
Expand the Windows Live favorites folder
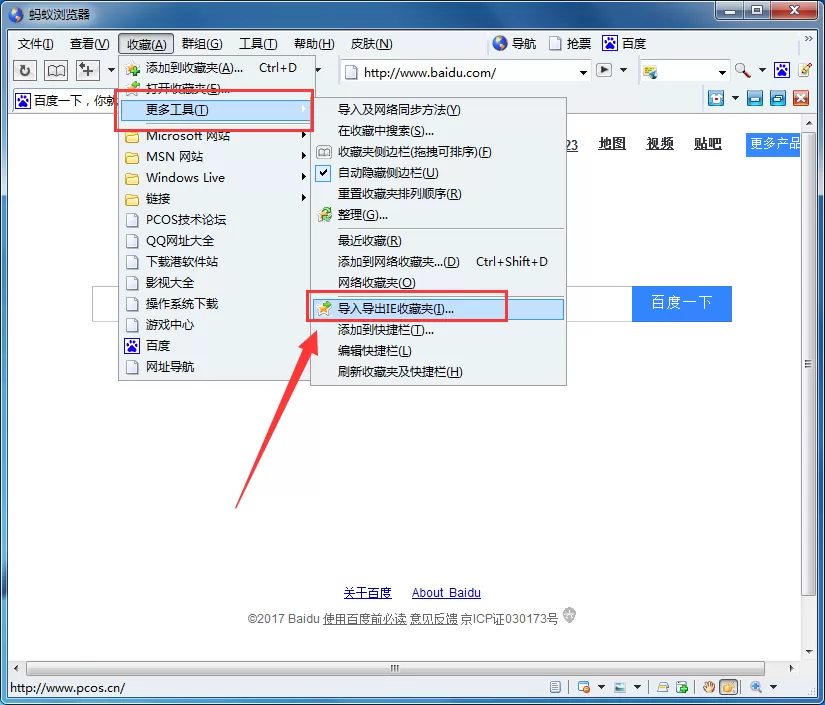pyautogui.click(x=216, y=177)
